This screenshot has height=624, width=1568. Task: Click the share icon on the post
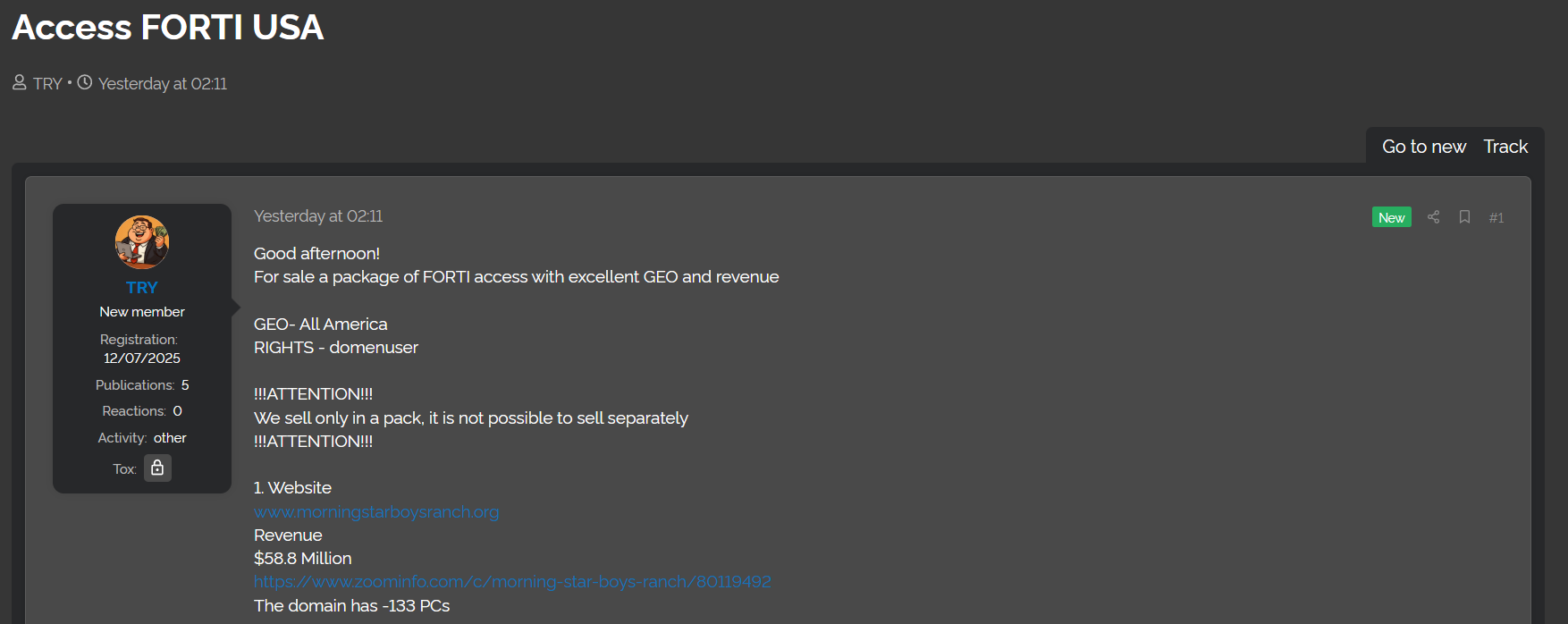click(1433, 217)
